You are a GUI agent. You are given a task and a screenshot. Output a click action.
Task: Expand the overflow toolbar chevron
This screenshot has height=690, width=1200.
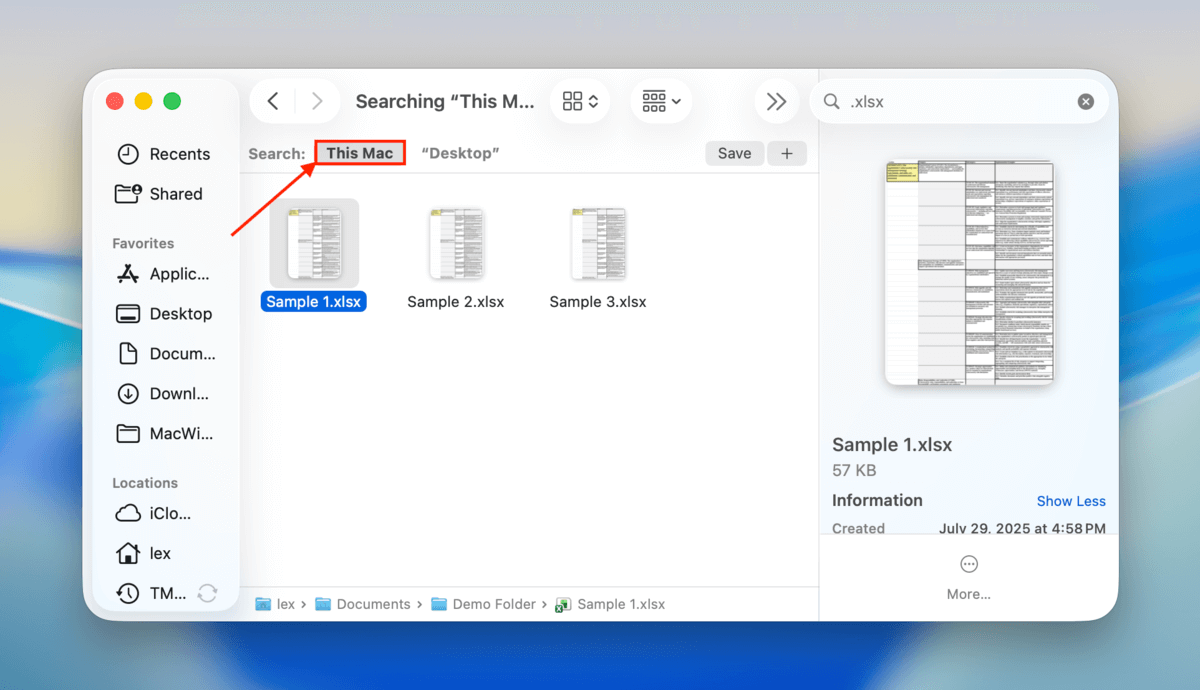click(x=777, y=101)
